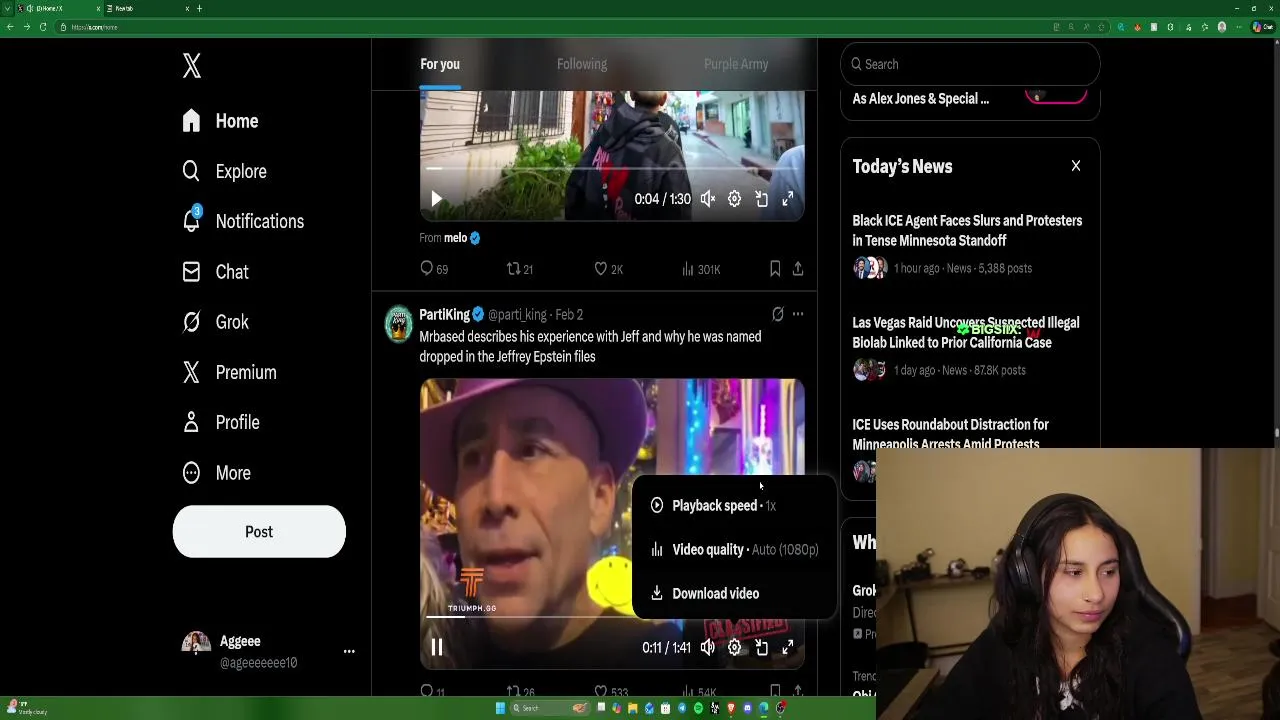Viewport: 1280px width, 720px height.
Task: Open Premium in sidebar
Action: pos(229,372)
